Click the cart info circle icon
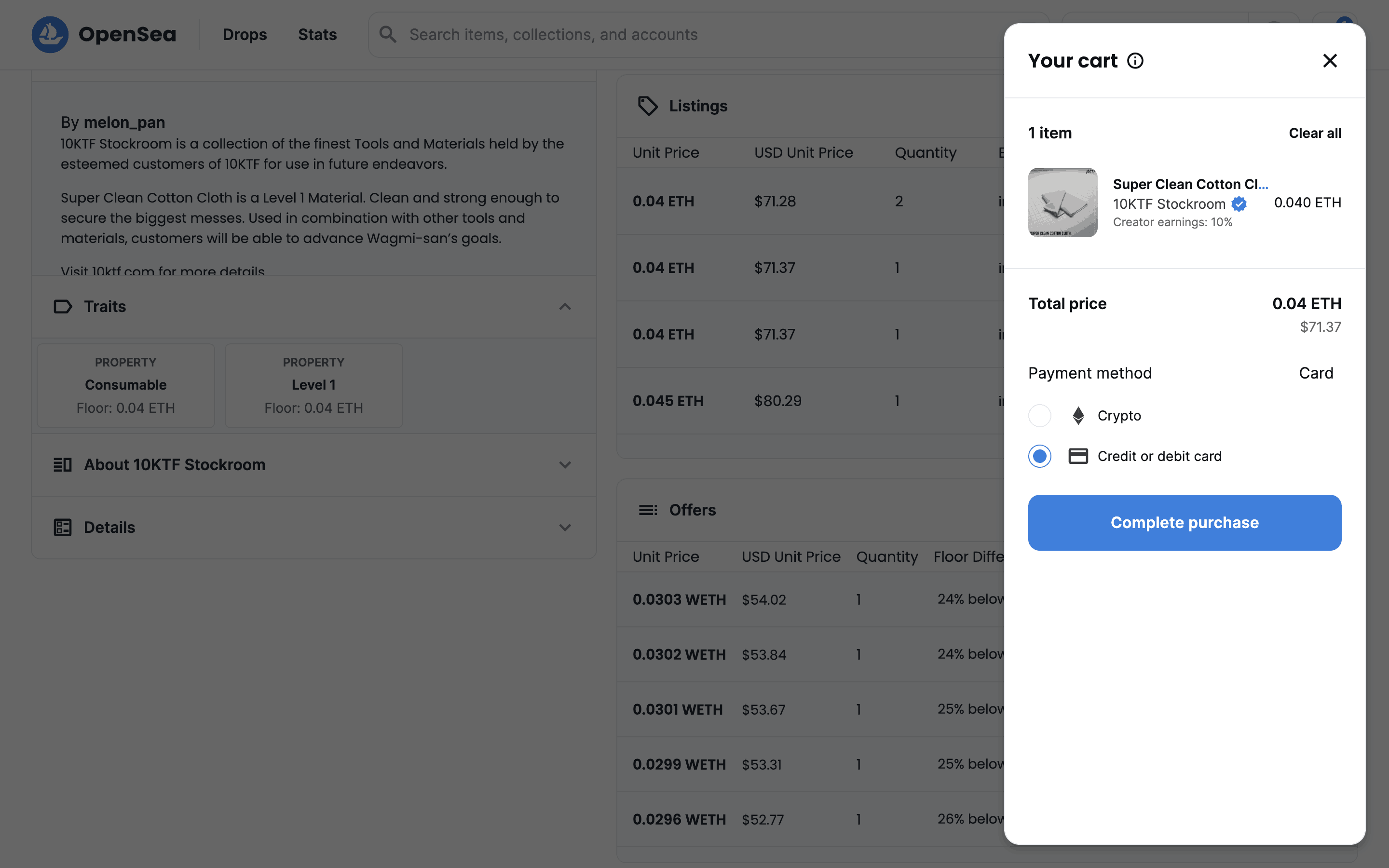Screen dimensions: 1389x868 pos(1135,61)
